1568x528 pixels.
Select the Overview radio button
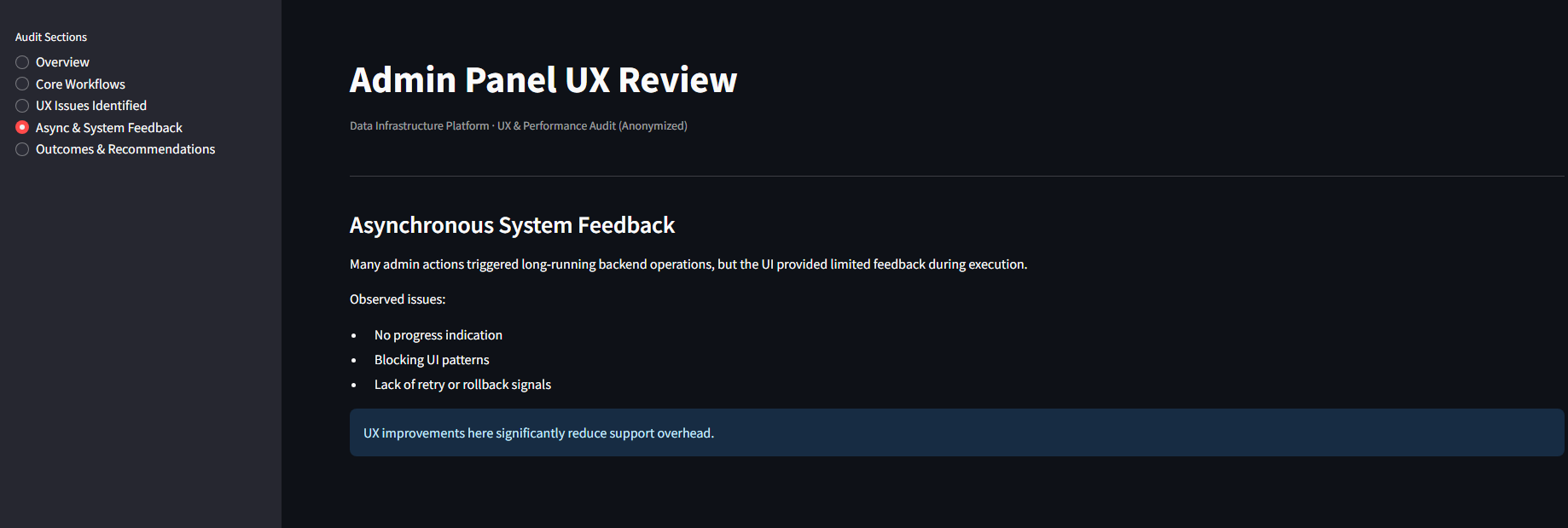pyautogui.click(x=22, y=62)
